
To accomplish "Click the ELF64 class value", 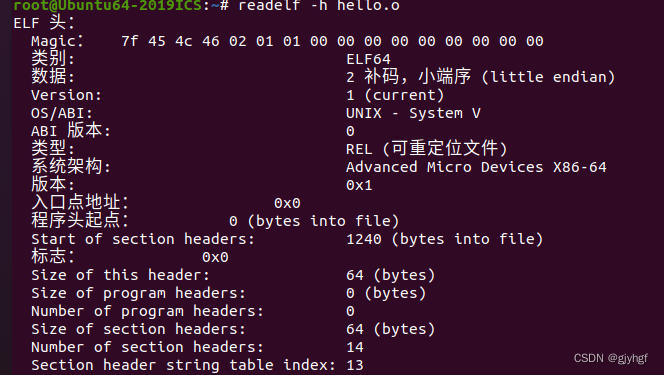I will point(368,59).
